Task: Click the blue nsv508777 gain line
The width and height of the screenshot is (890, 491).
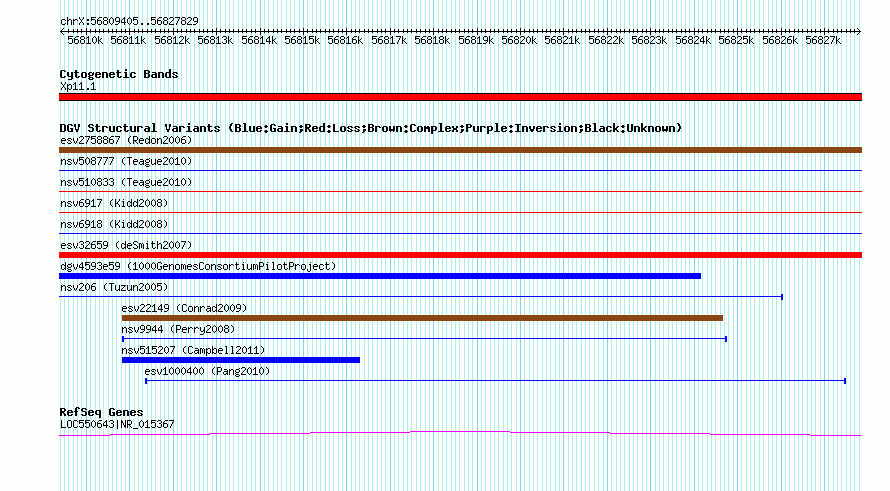Action: (x=460, y=170)
